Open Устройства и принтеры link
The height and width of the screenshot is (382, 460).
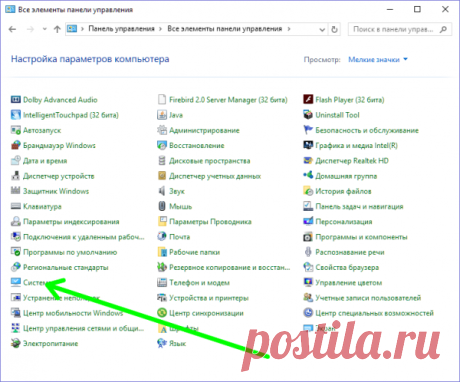pos(209,298)
